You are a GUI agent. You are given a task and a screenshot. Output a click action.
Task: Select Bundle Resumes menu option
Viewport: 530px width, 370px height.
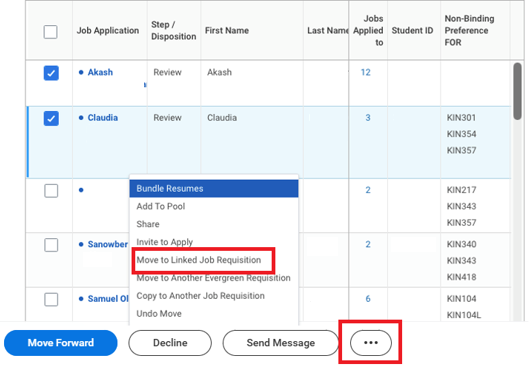coord(214,189)
